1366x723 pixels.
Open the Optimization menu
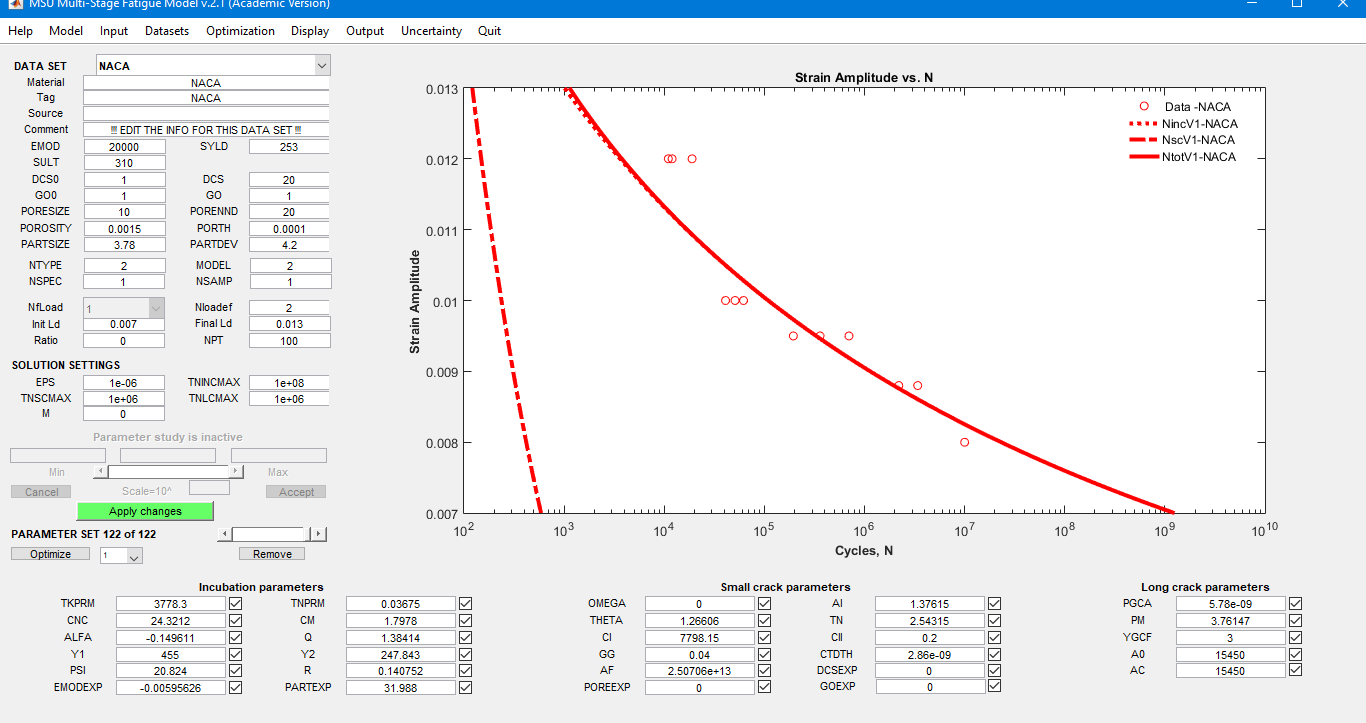(240, 31)
